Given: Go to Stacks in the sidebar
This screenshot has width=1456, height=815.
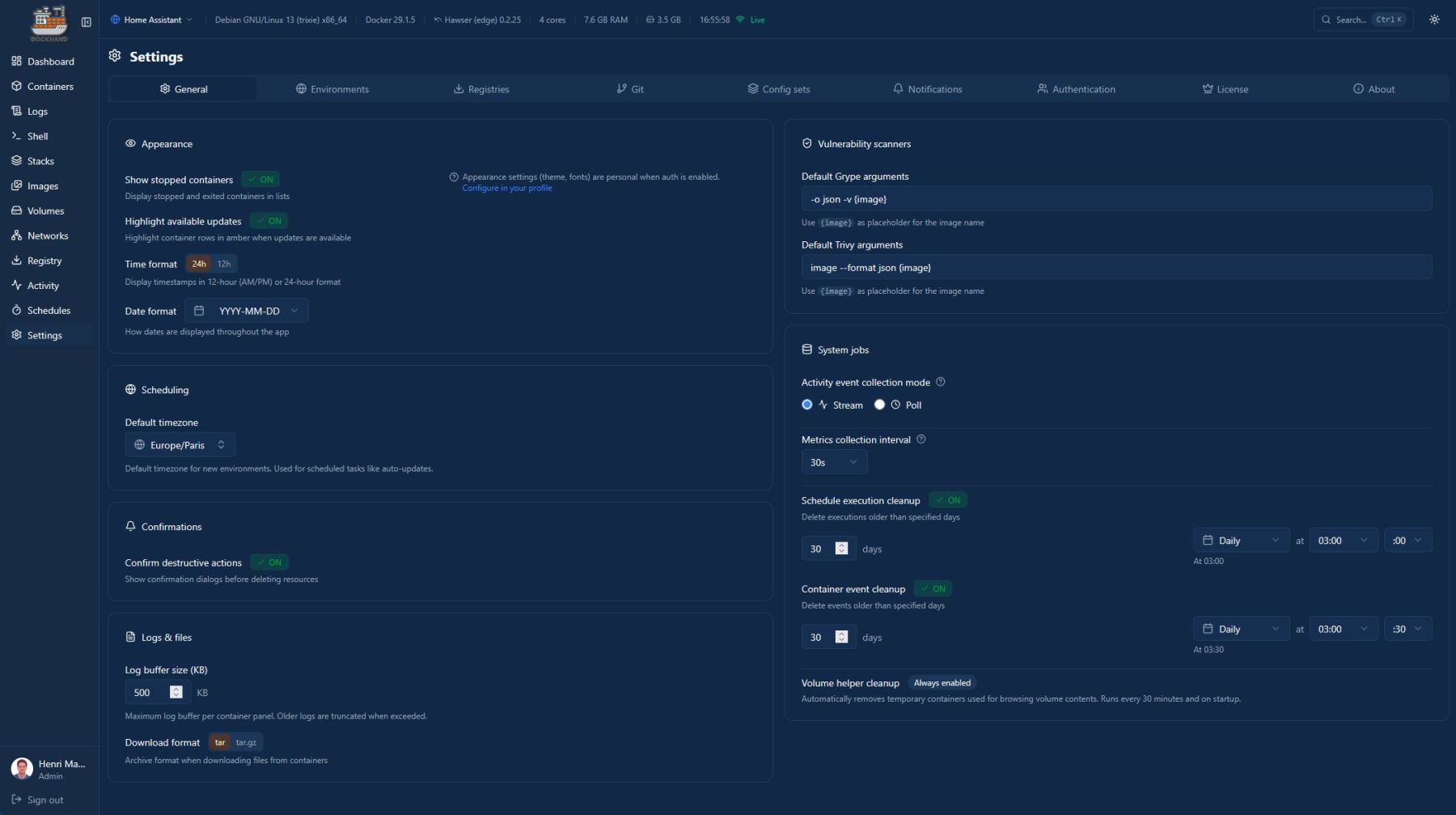Looking at the screenshot, I should pyautogui.click(x=40, y=161).
